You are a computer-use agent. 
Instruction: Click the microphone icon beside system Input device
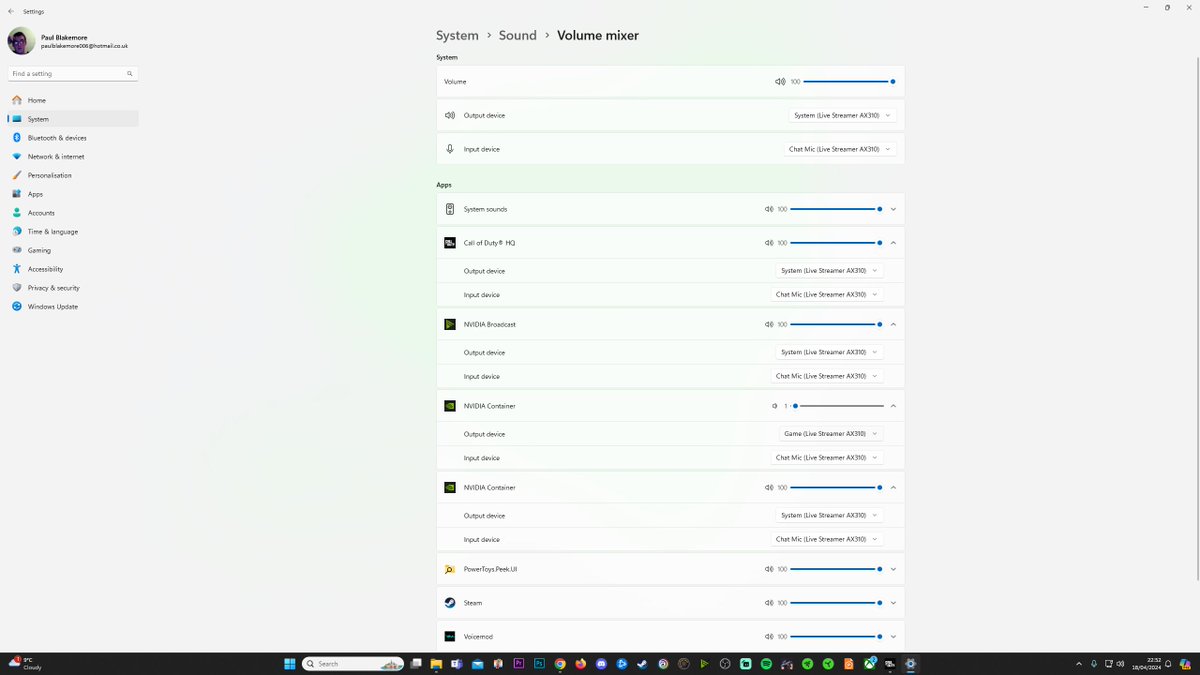[x=450, y=148]
